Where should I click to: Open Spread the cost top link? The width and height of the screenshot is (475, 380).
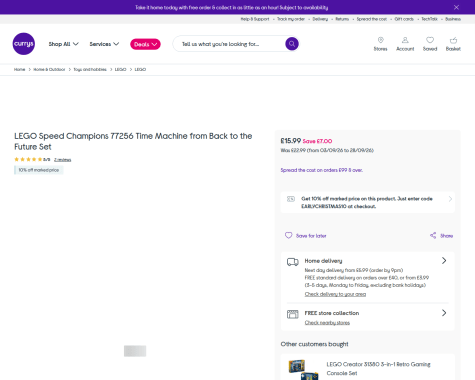[372, 19]
